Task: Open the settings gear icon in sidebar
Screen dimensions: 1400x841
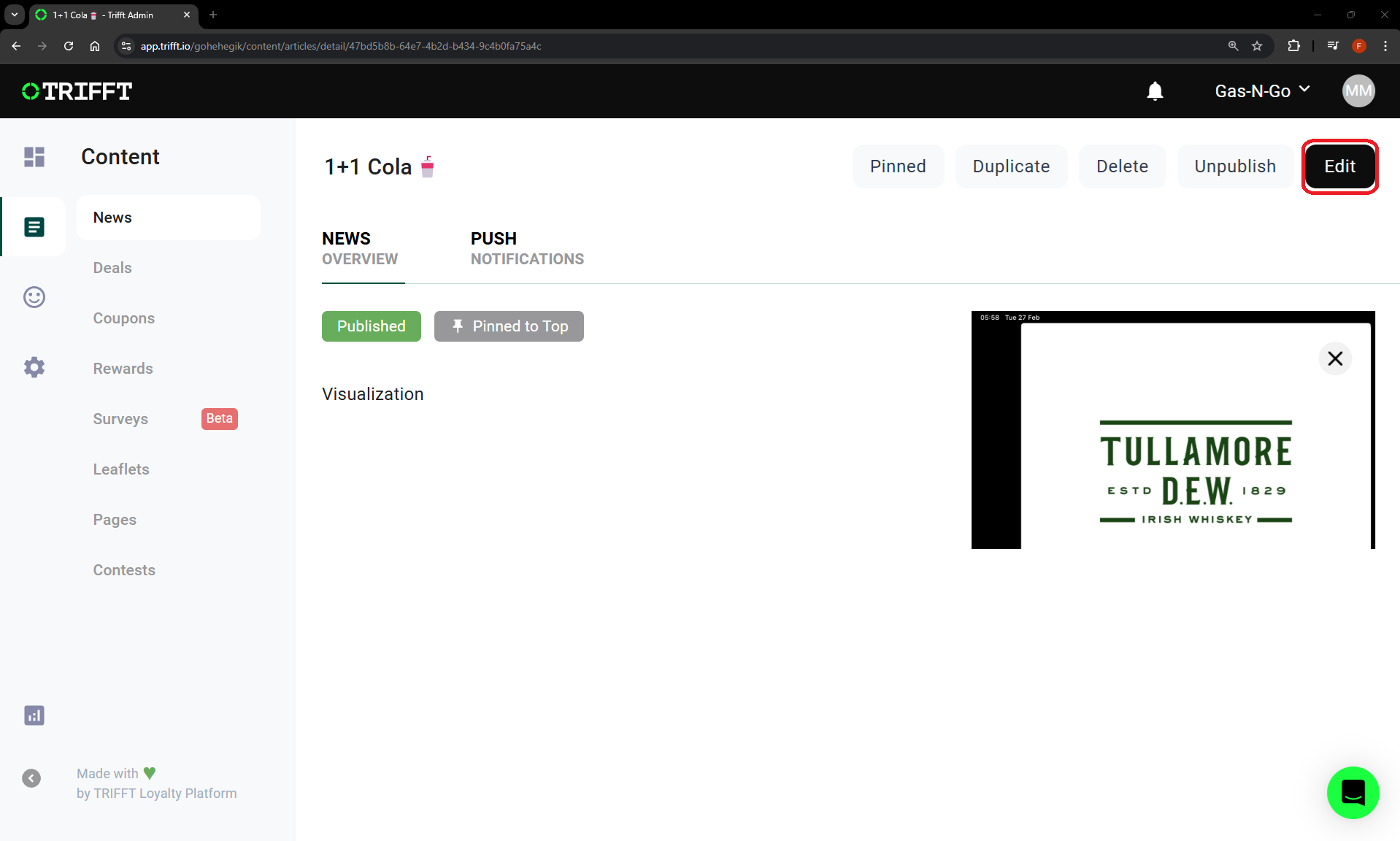Action: click(34, 367)
